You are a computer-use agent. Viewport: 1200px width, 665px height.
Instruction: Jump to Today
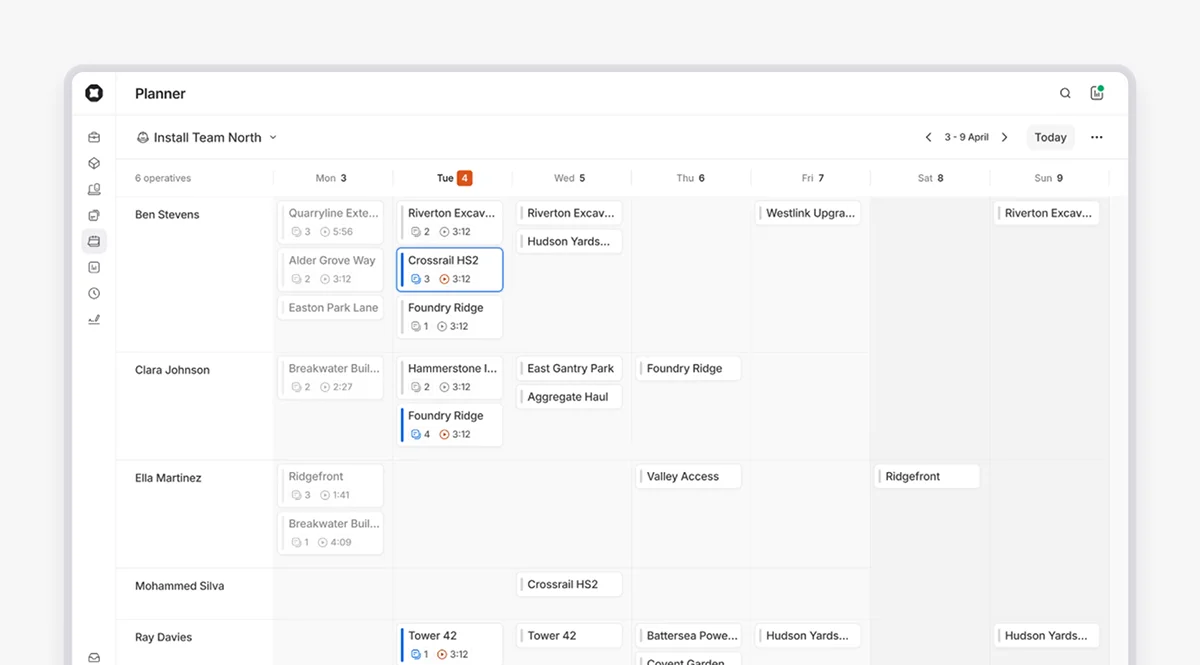1050,137
